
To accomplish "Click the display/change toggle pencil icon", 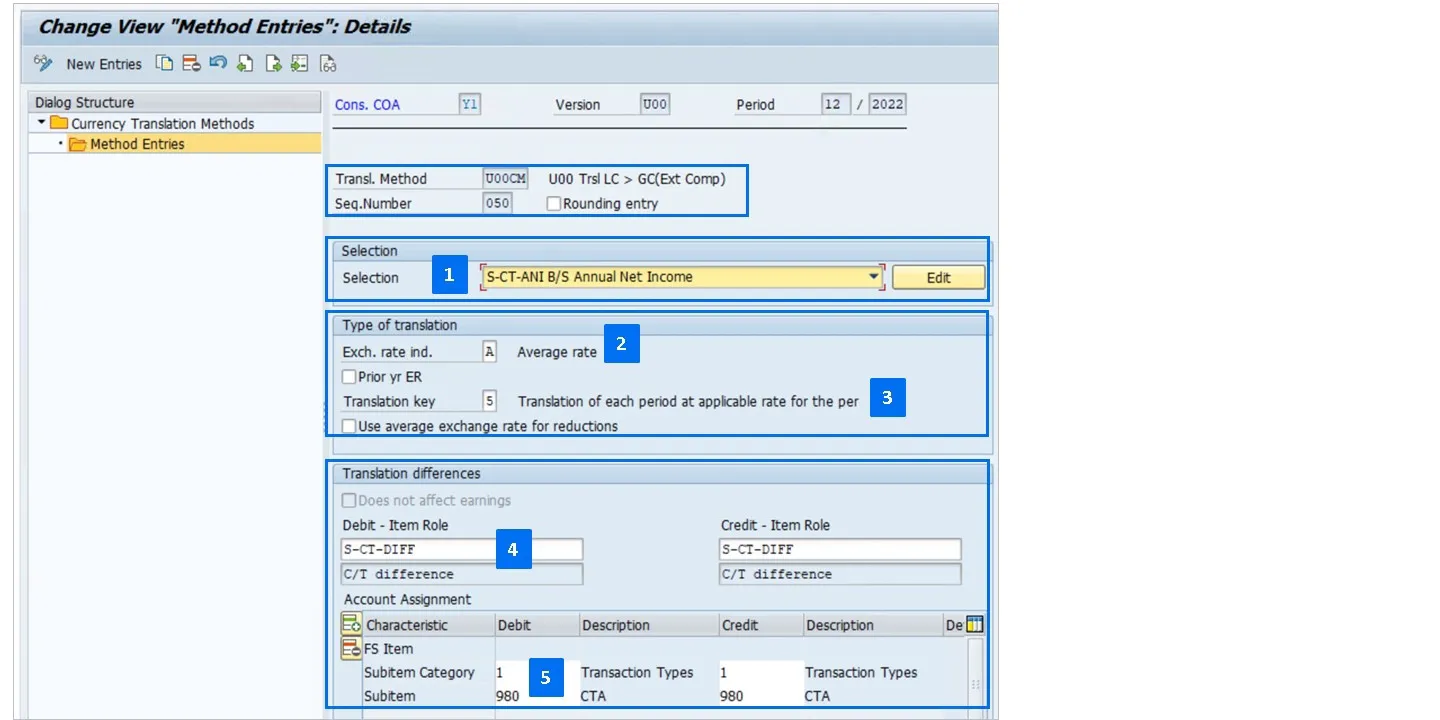I will click(x=43, y=63).
